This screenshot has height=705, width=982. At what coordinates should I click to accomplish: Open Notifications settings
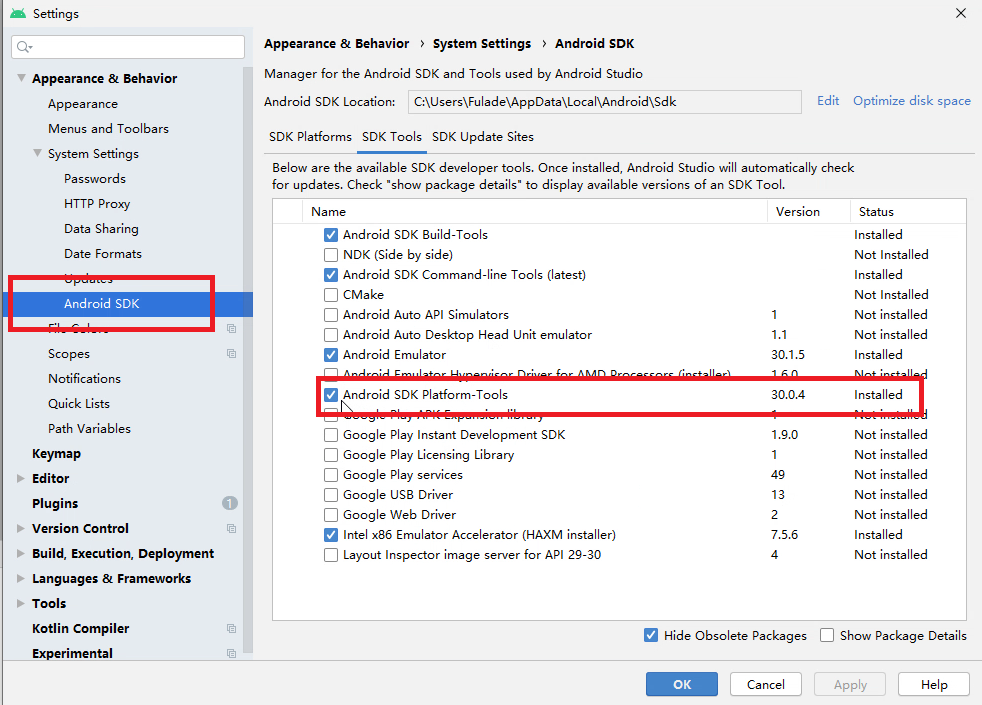[85, 379]
